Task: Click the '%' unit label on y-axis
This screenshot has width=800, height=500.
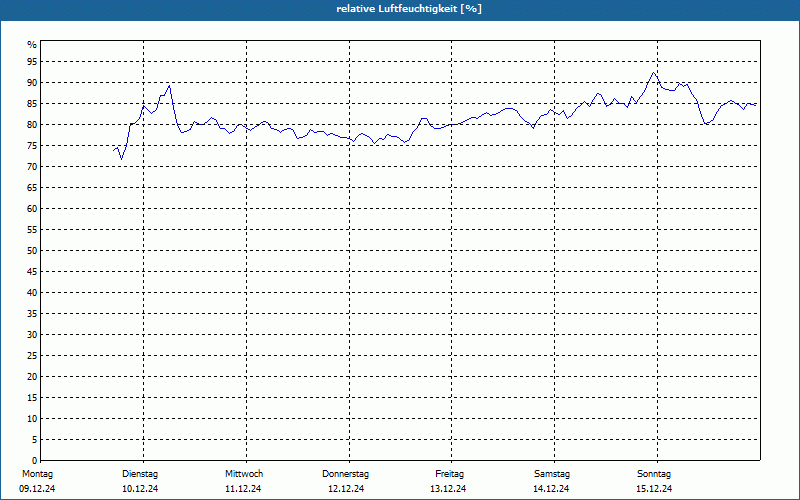Action: pos(32,45)
